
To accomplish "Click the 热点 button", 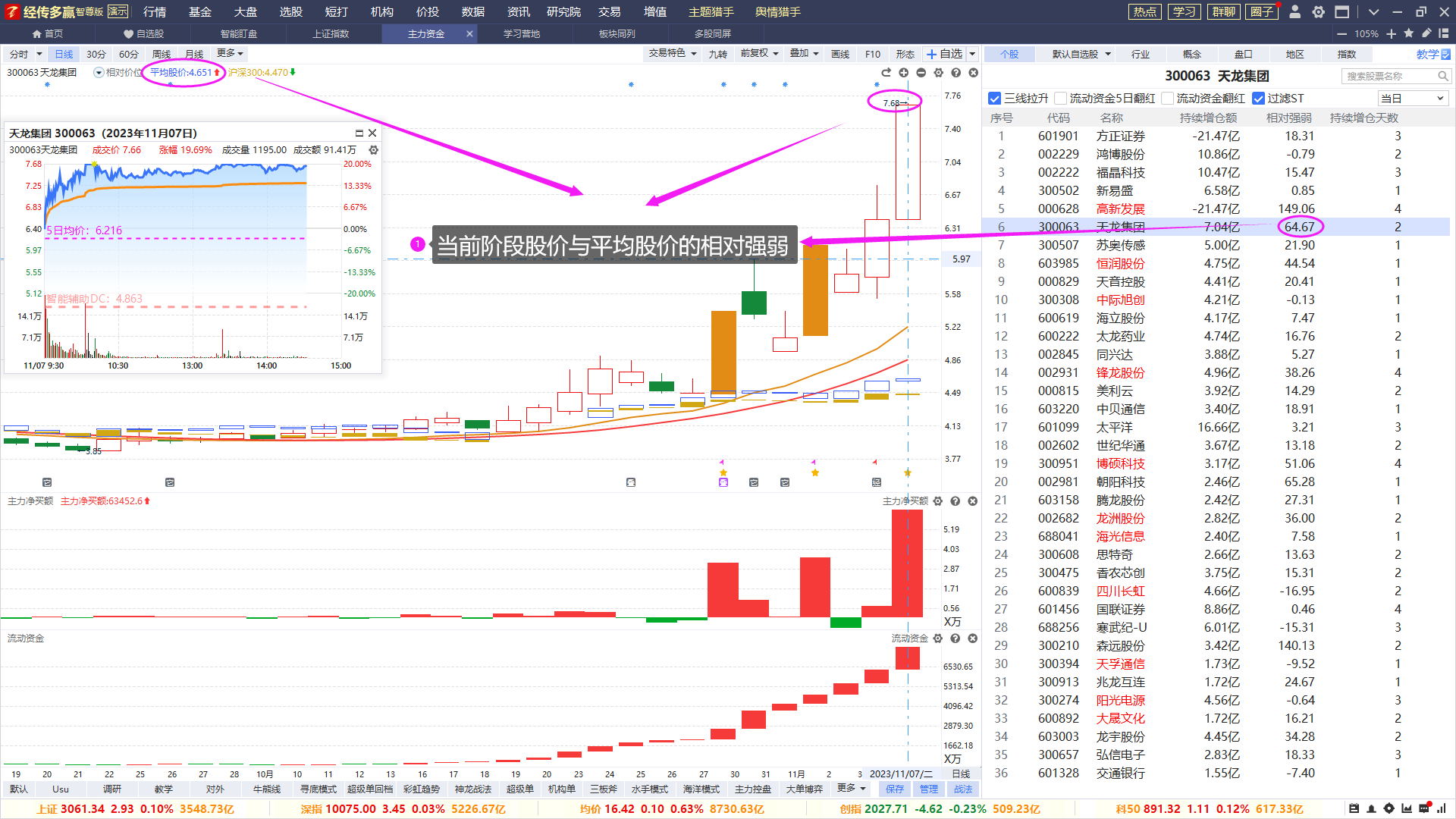I will 1144,11.
